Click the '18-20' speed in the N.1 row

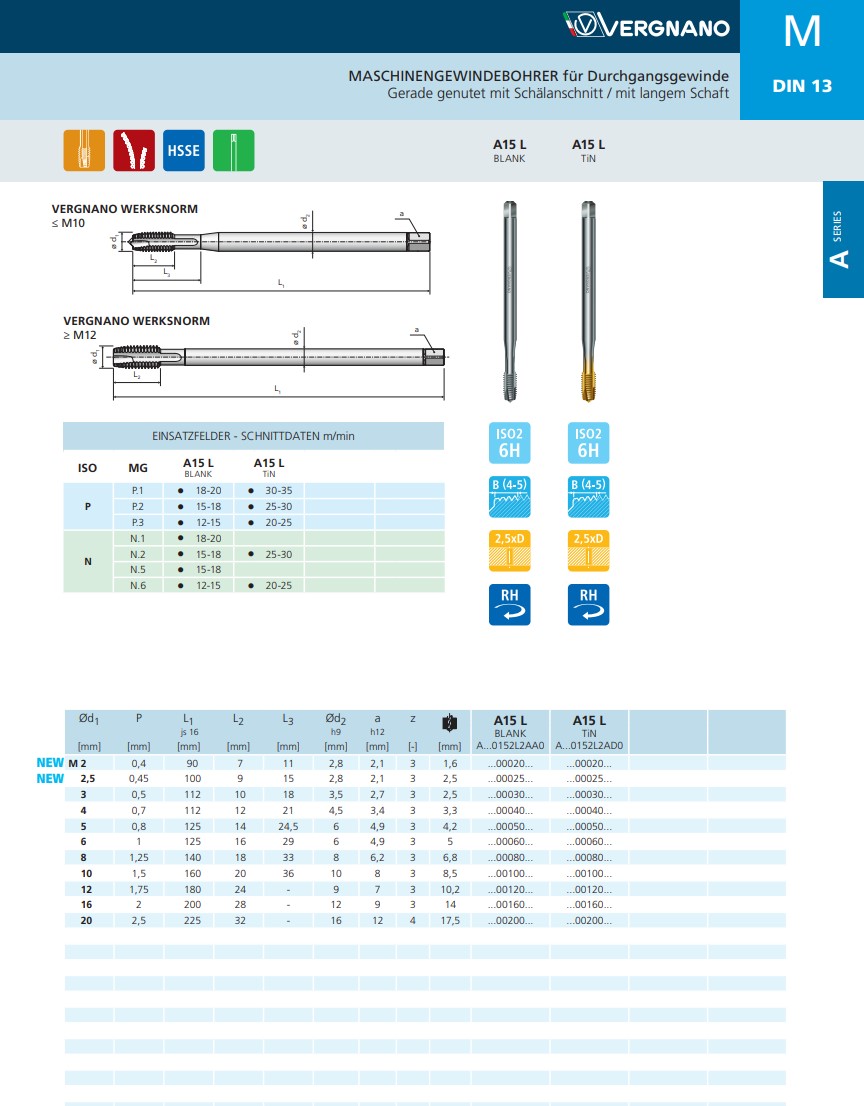click(208, 538)
